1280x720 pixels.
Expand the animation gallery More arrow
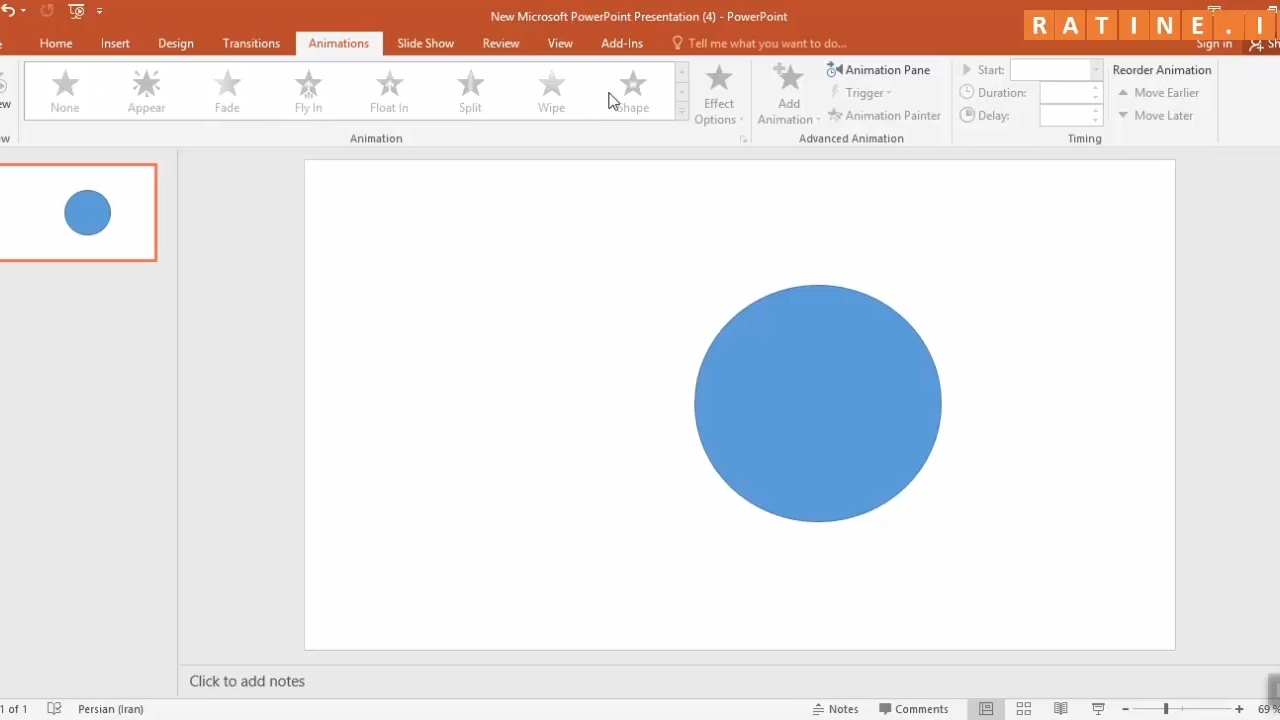(682, 113)
